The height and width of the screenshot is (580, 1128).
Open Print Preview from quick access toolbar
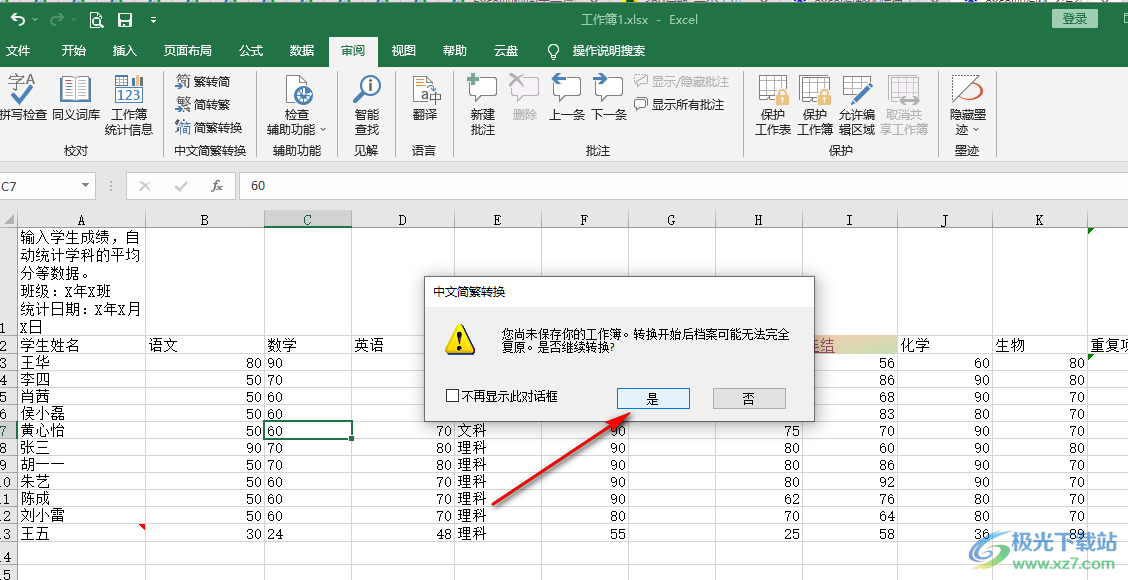coord(96,20)
